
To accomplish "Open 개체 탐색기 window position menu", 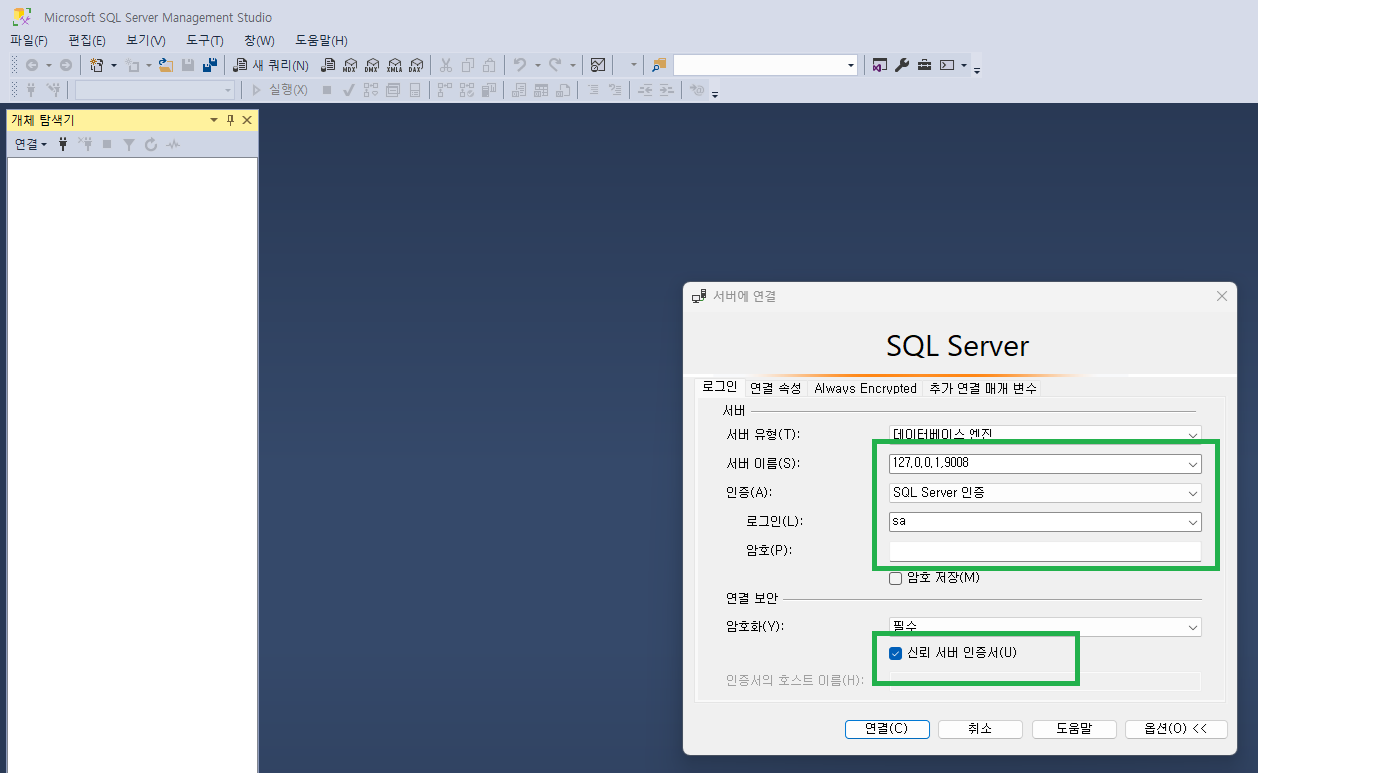I will 213,120.
